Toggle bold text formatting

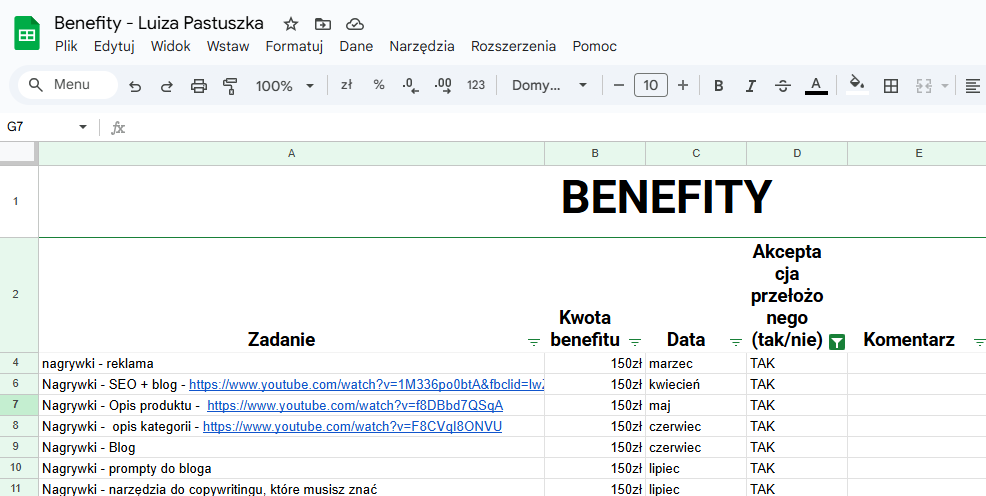click(718, 86)
